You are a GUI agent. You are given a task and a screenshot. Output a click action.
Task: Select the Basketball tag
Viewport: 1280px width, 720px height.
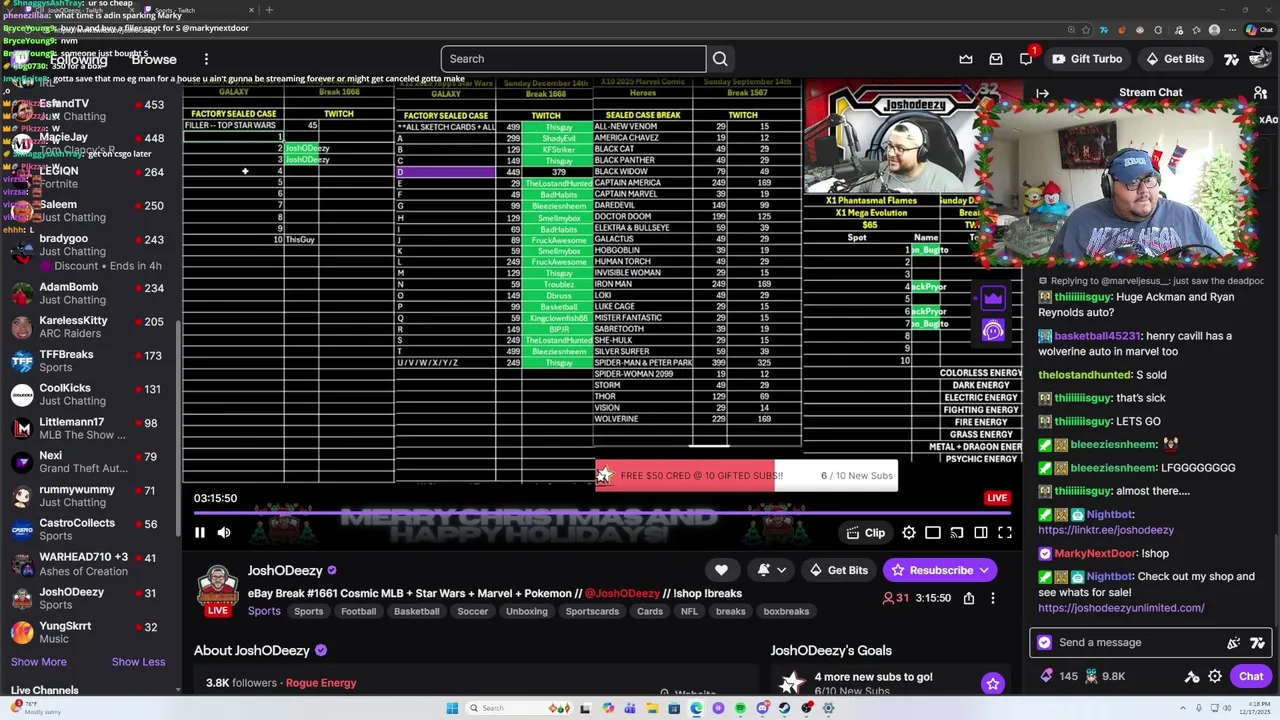click(417, 611)
